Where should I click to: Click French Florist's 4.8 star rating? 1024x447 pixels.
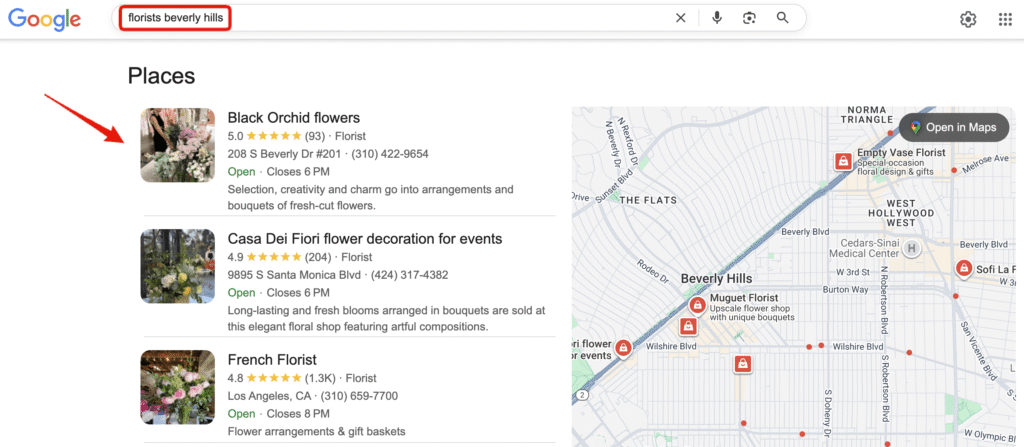264,378
